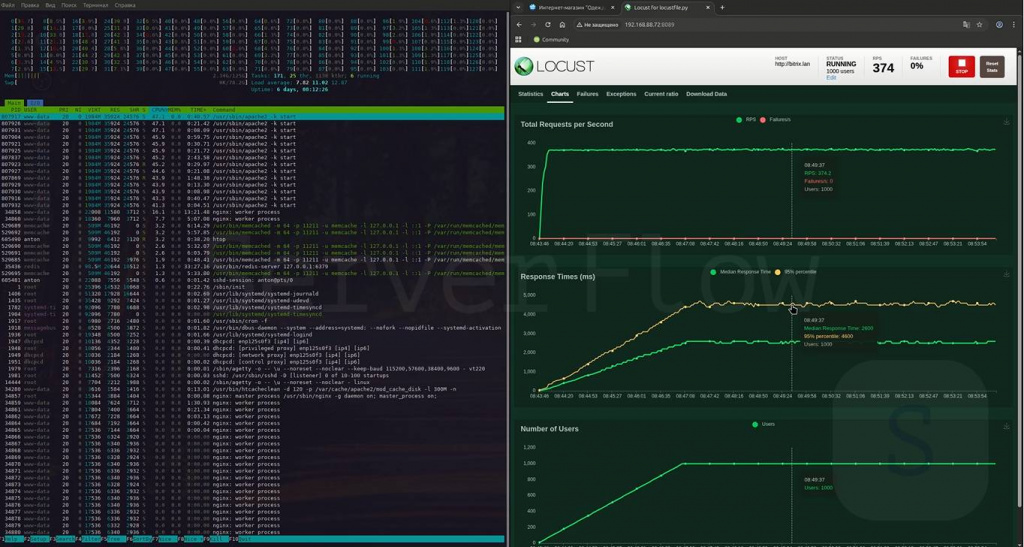Select the htop process row owned by anton
This screenshot has height=547, width=1024.
pyautogui.click(x=252, y=239)
